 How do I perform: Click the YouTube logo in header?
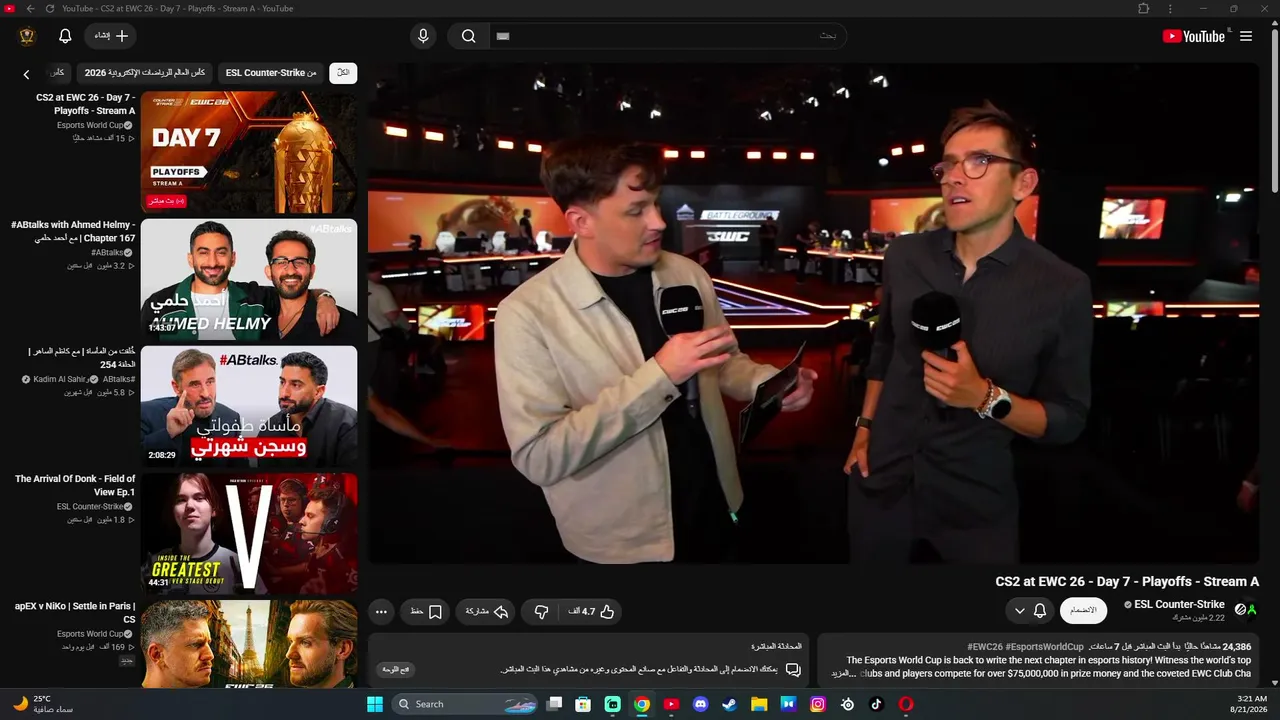click(1193, 36)
